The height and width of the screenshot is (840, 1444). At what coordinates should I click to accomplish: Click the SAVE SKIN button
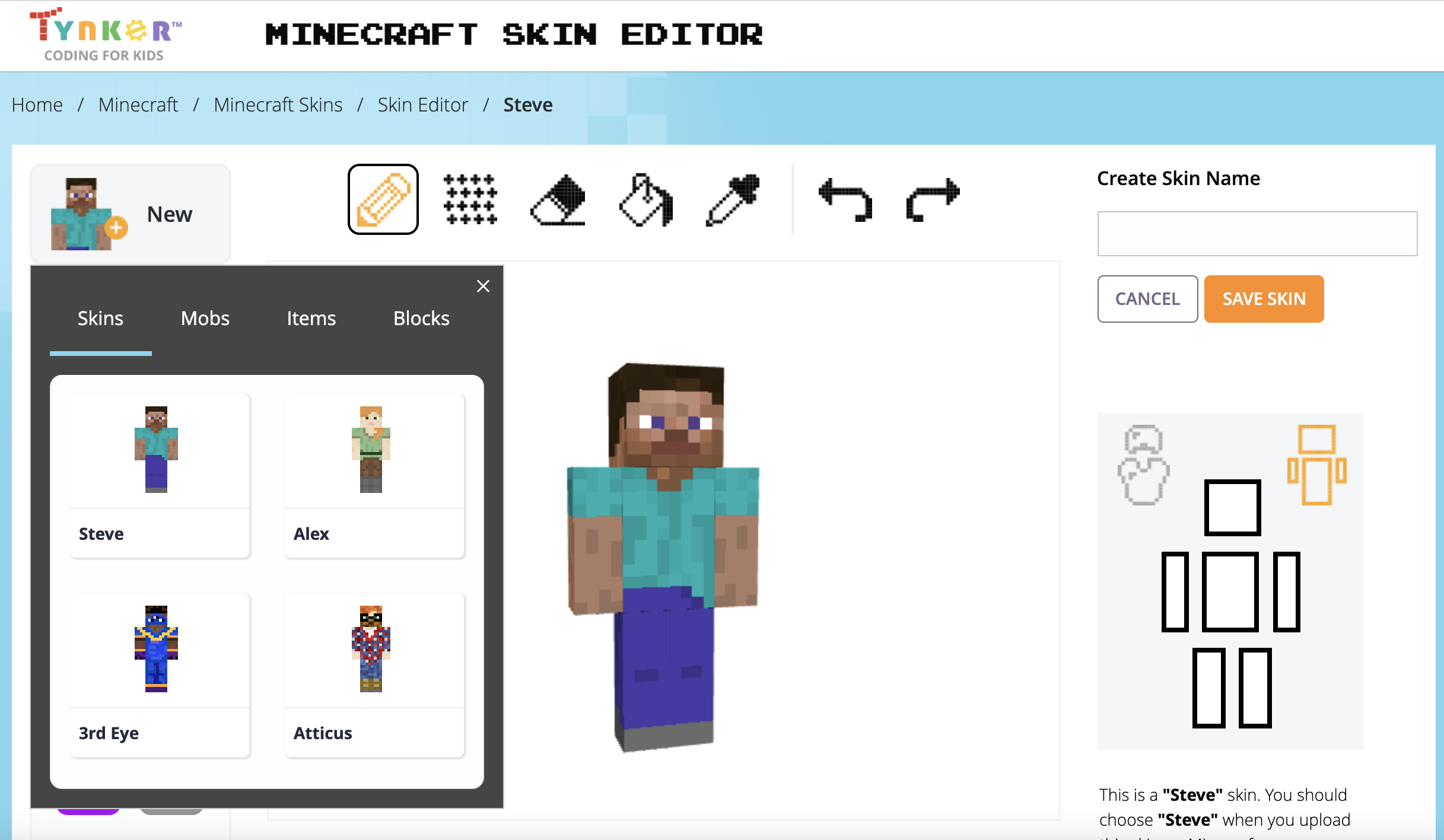(1264, 299)
